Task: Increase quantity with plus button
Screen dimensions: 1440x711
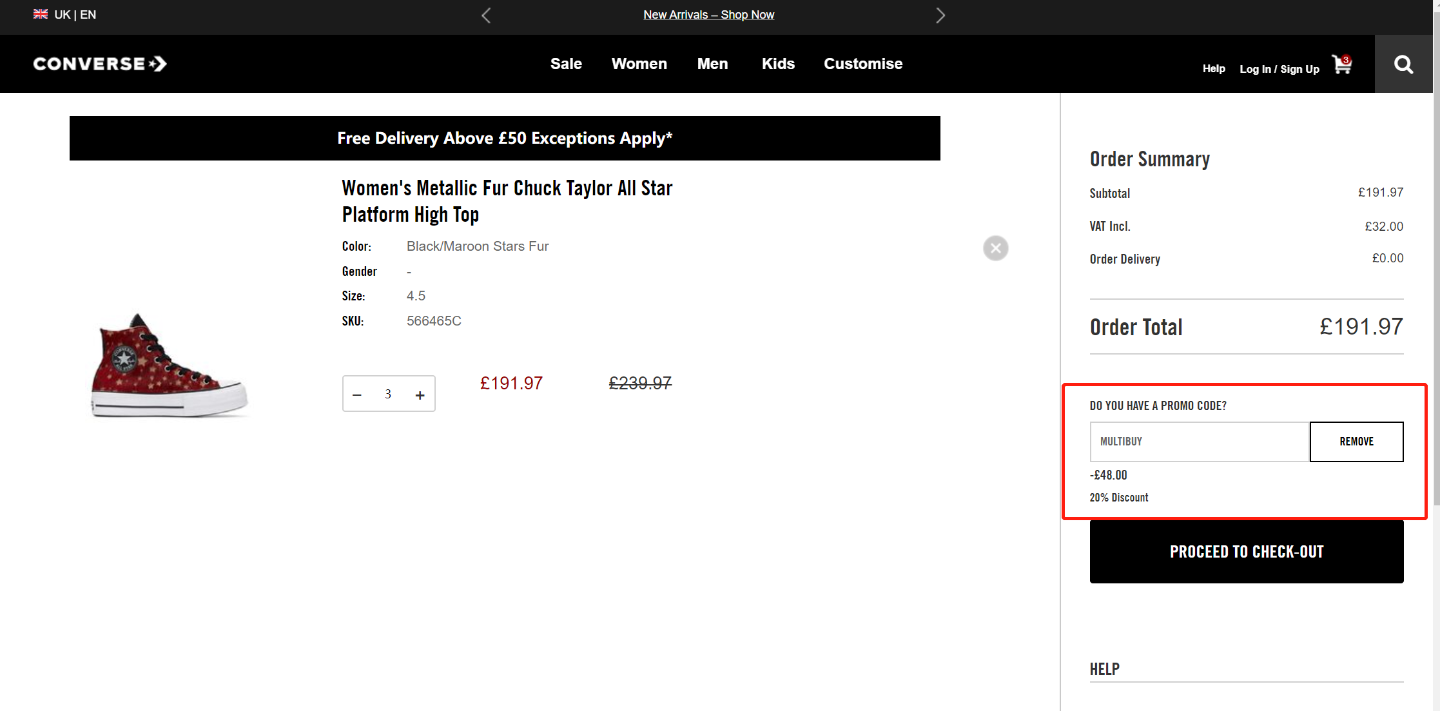Action: point(420,395)
